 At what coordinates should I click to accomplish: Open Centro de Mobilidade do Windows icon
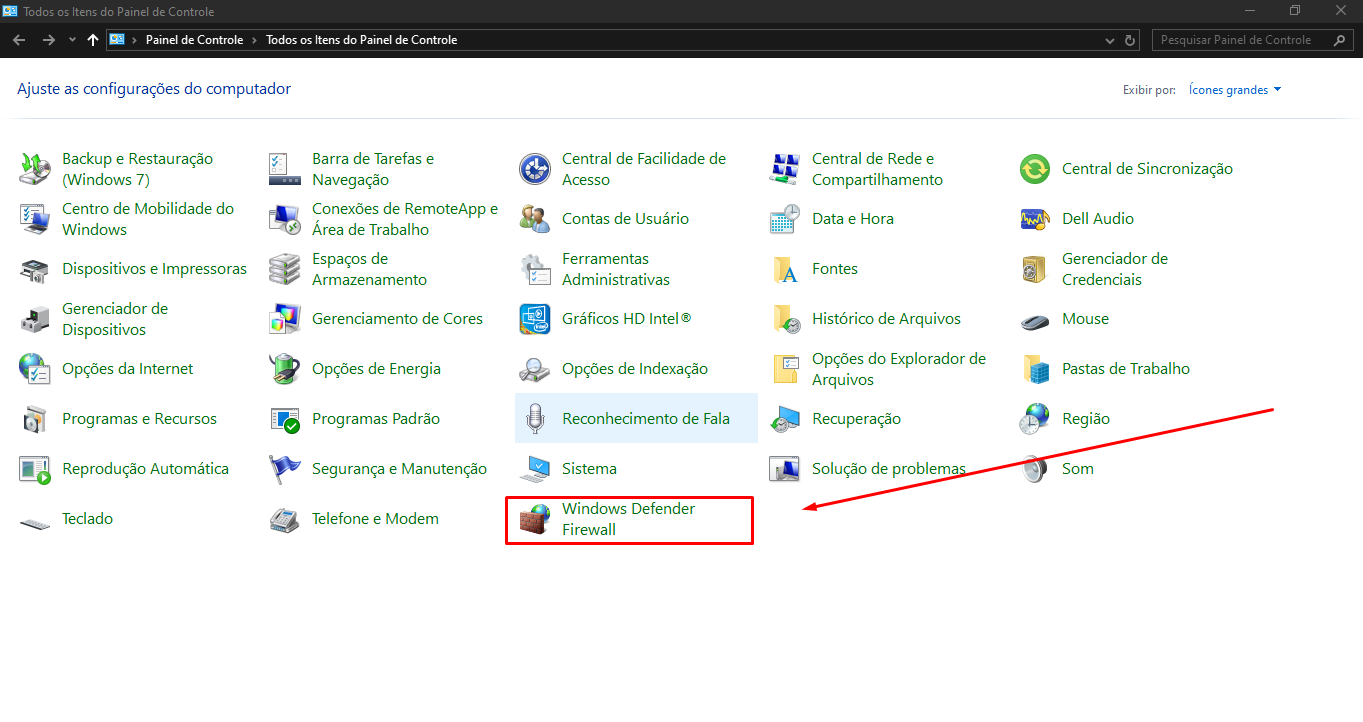(x=35, y=219)
